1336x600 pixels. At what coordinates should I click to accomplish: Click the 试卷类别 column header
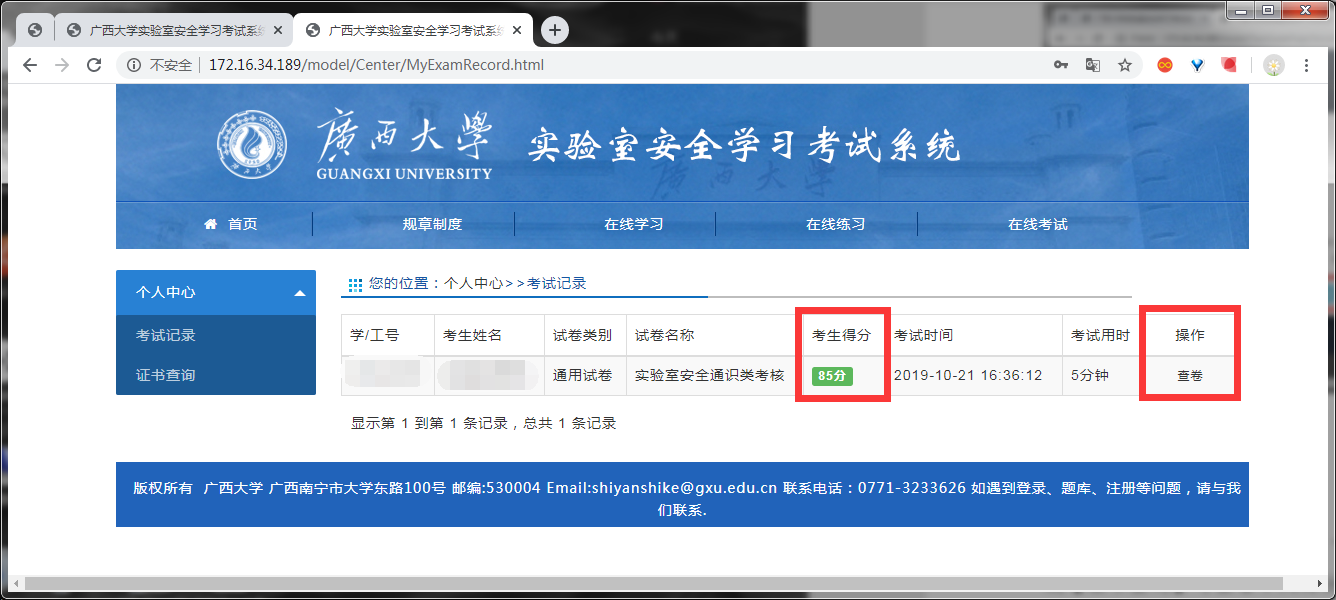(x=585, y=335)
